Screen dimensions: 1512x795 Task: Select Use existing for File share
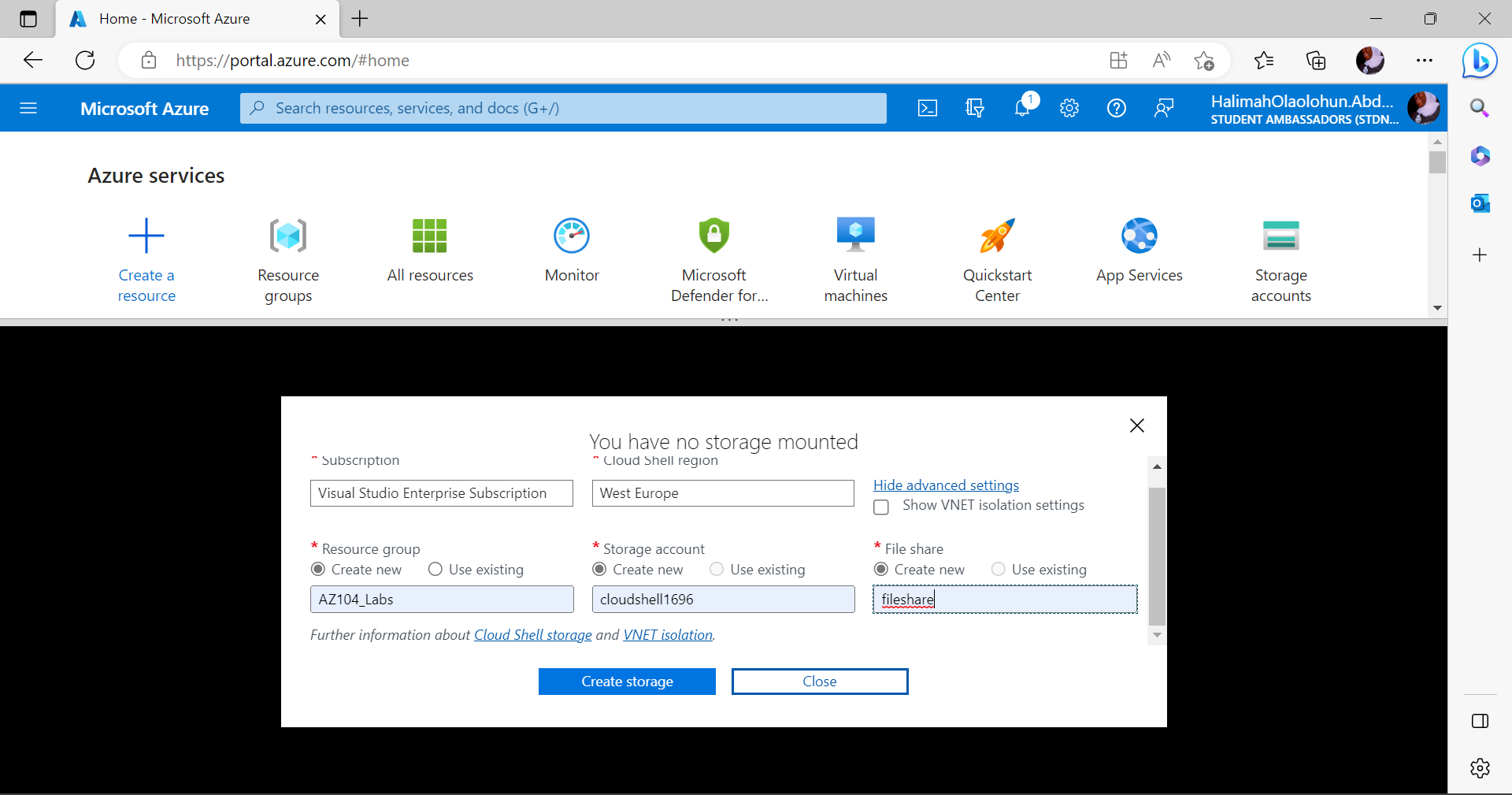(998, 569)
